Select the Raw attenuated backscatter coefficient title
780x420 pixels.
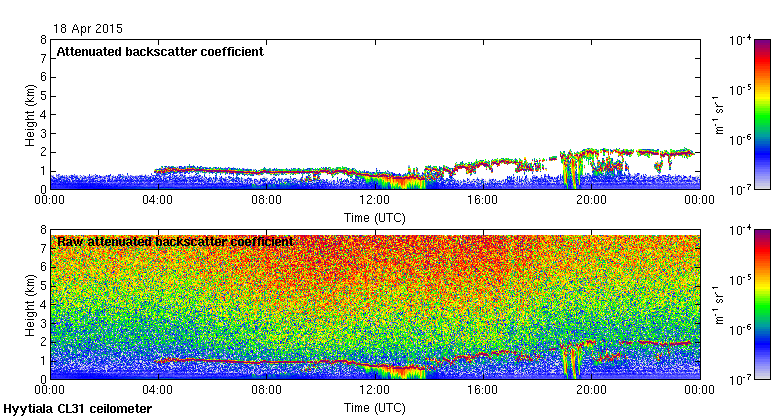(175, 242)
